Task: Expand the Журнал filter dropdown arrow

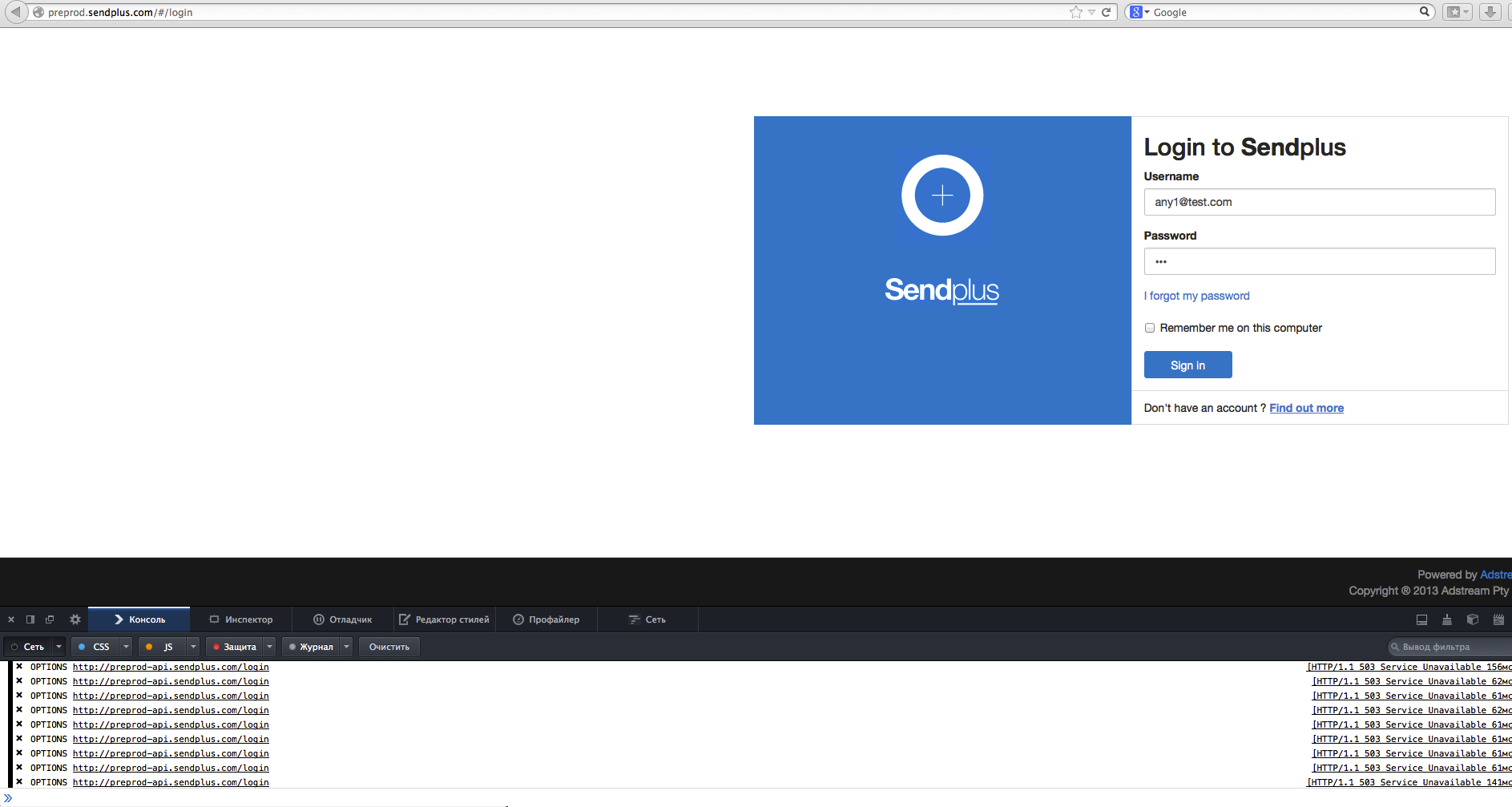Action: point(347,647)
